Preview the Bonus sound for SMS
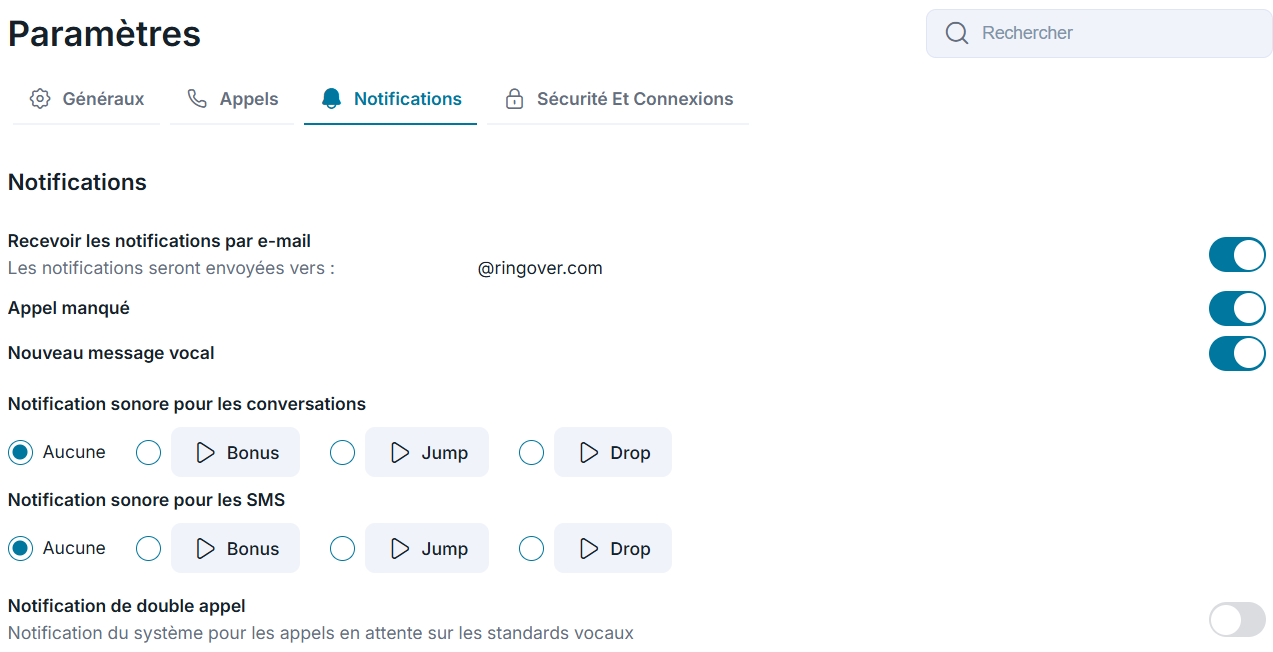 235,548
